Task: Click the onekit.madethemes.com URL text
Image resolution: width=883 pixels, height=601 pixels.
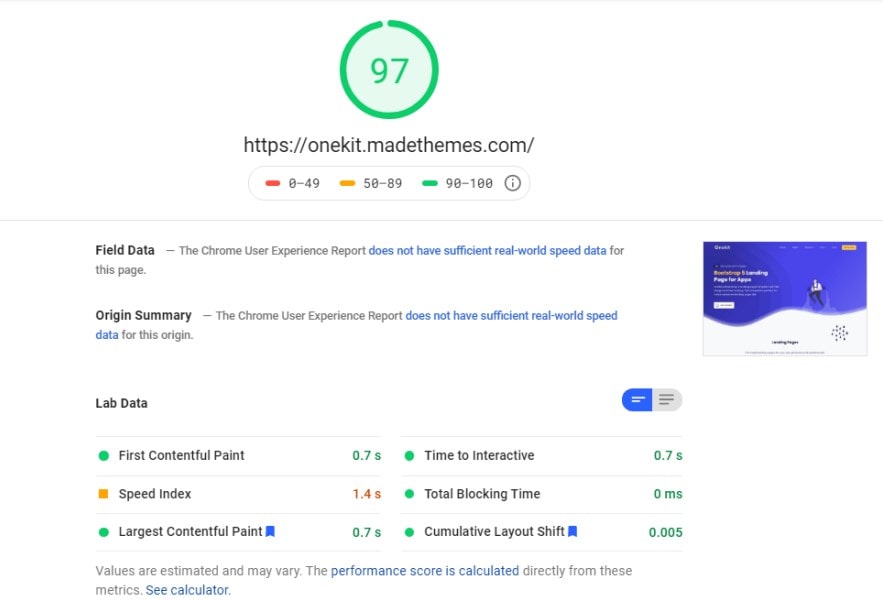Action: click(x=389, y=145)
